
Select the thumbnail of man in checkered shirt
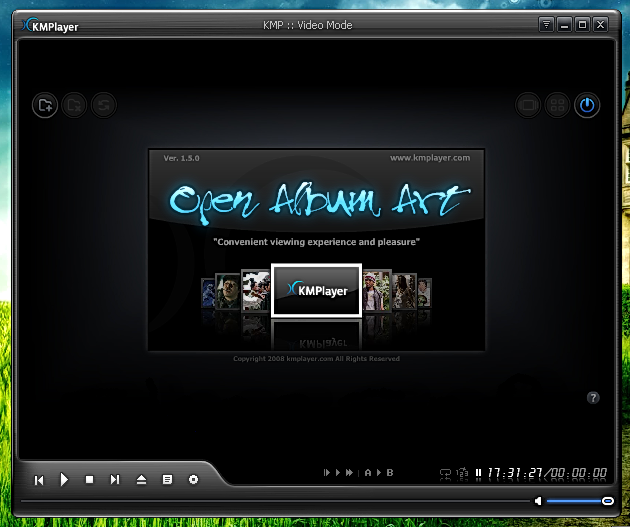(x=377, y=291)
